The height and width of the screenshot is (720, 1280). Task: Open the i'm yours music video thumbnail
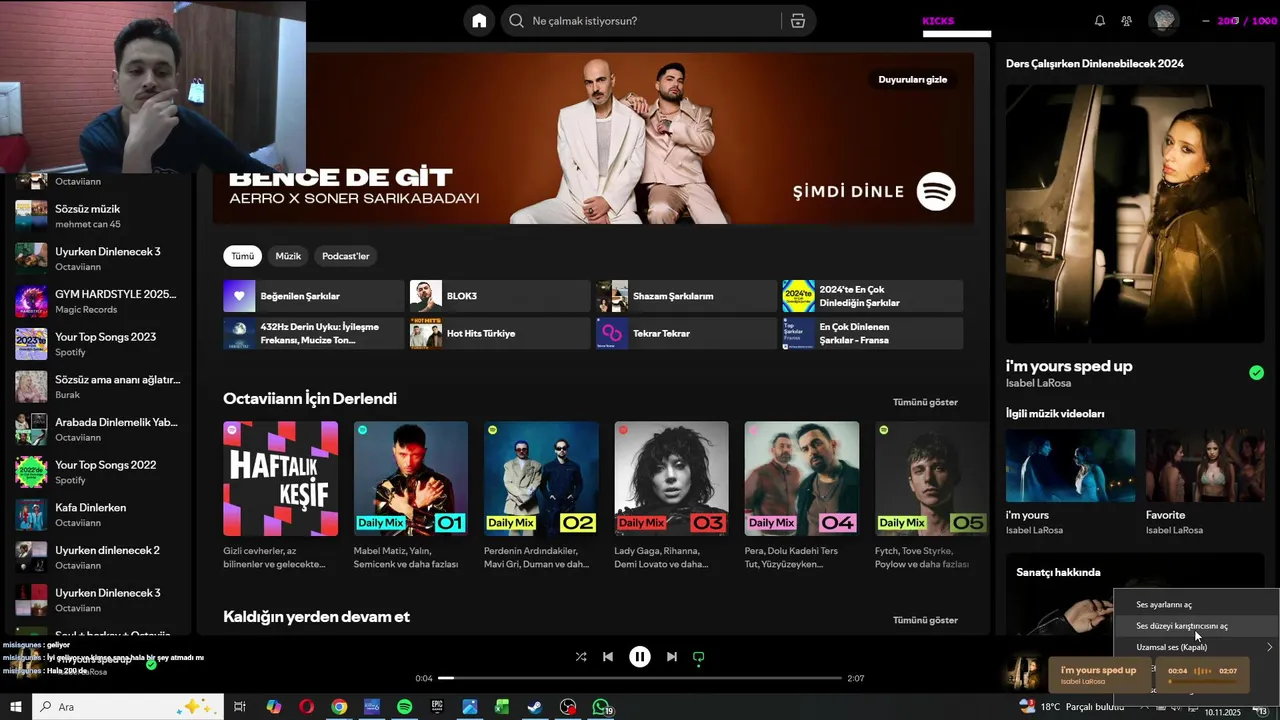(1070, 465)
